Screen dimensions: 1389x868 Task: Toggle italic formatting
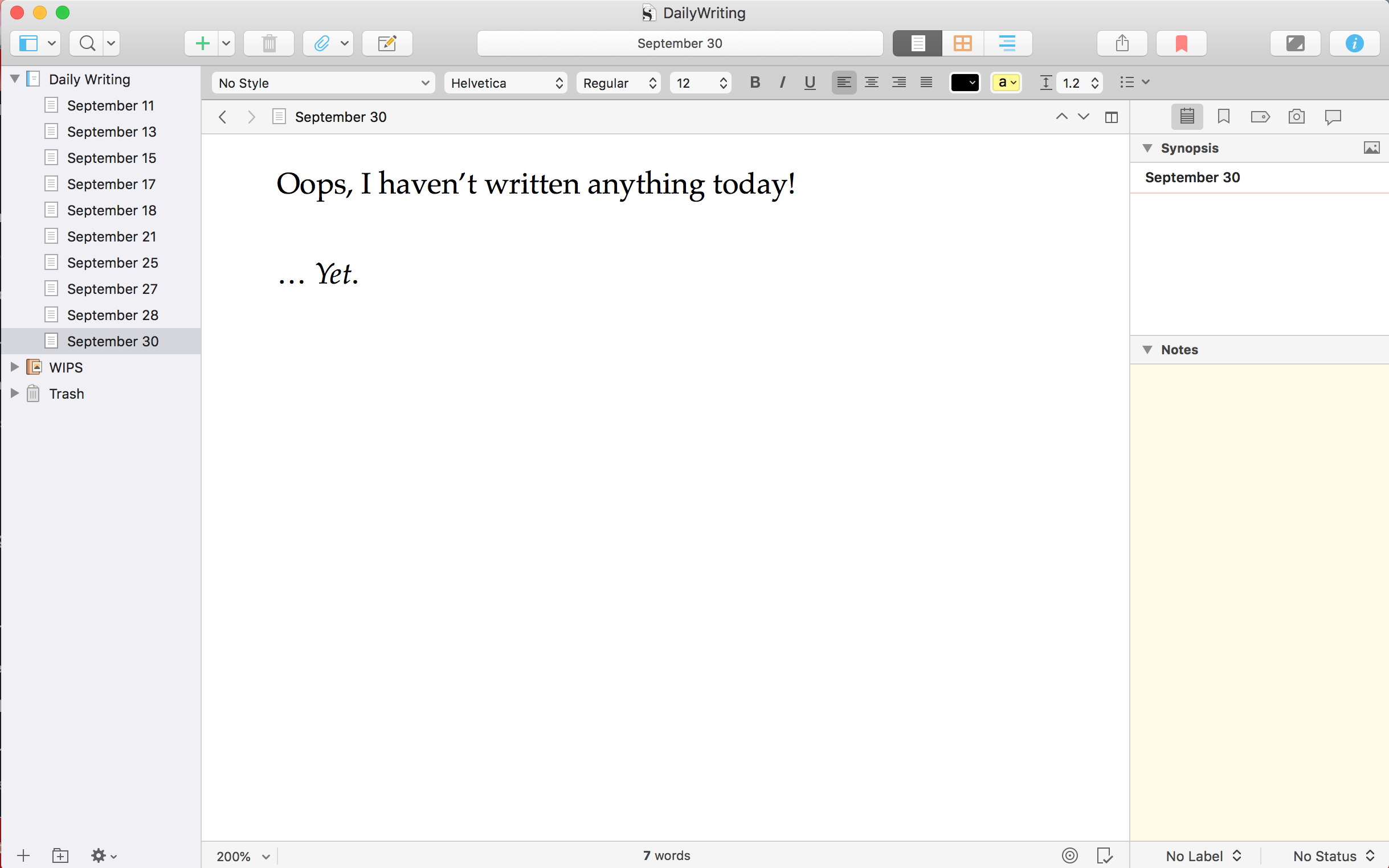tap(782, 82)
